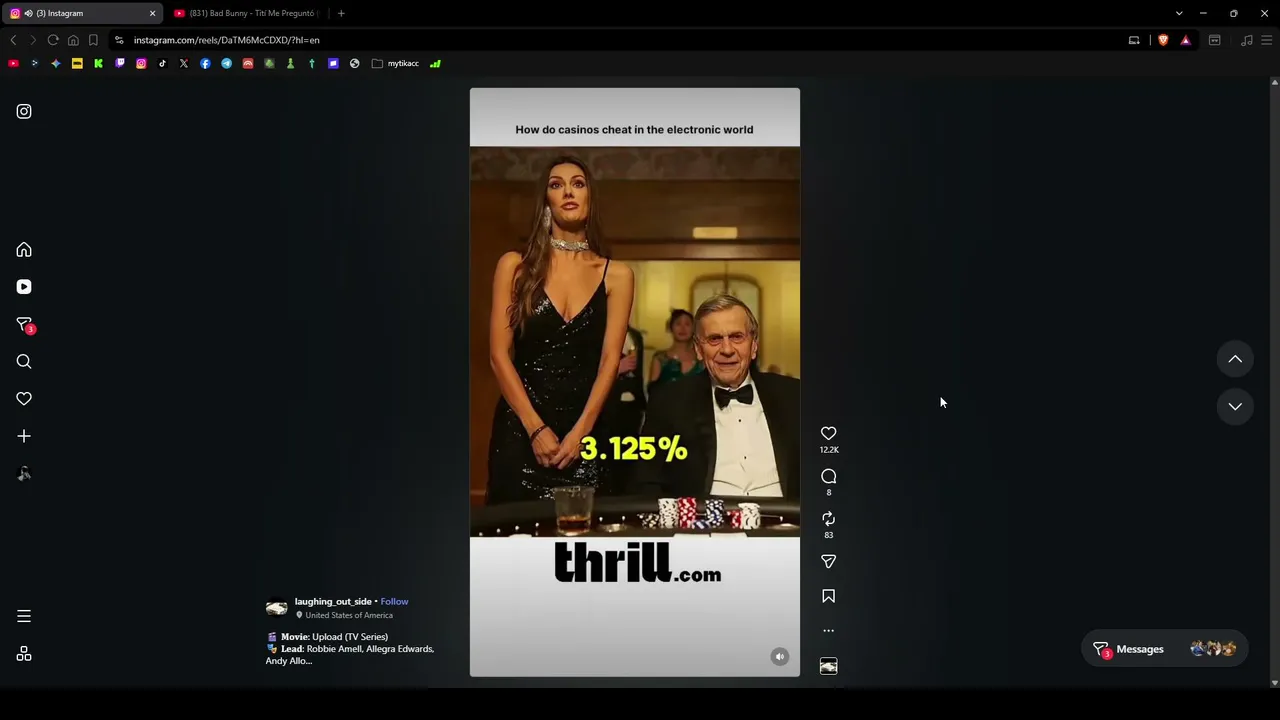Image resolution: width=1280 pixels, height=720 pixels.
Task: Open the mytikacc bookmarks folder
Action: tap(395, 63)
